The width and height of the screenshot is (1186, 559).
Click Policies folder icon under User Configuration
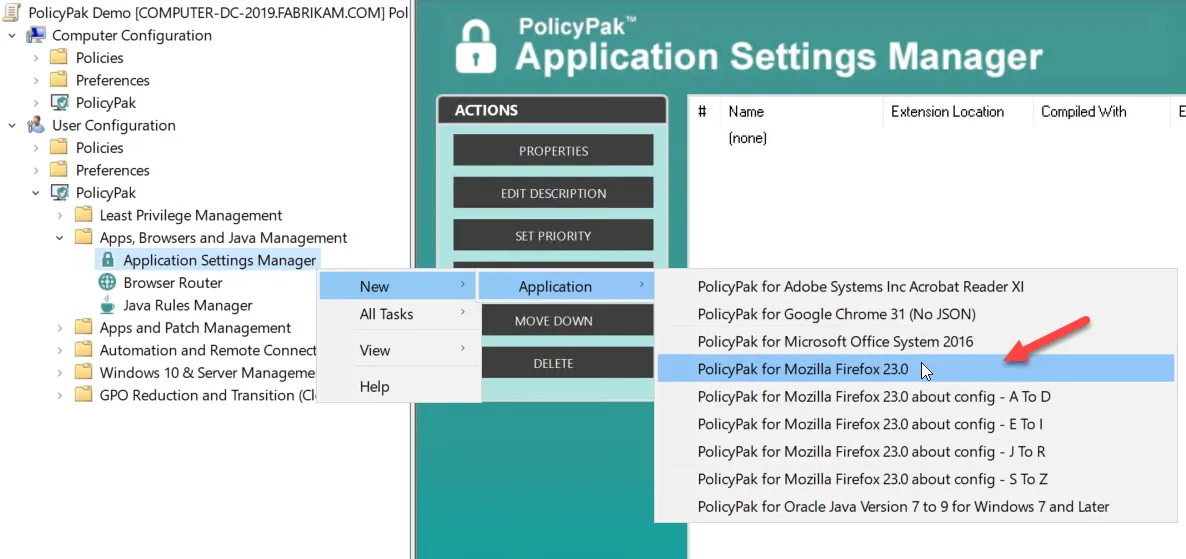(x=59, y=148)
